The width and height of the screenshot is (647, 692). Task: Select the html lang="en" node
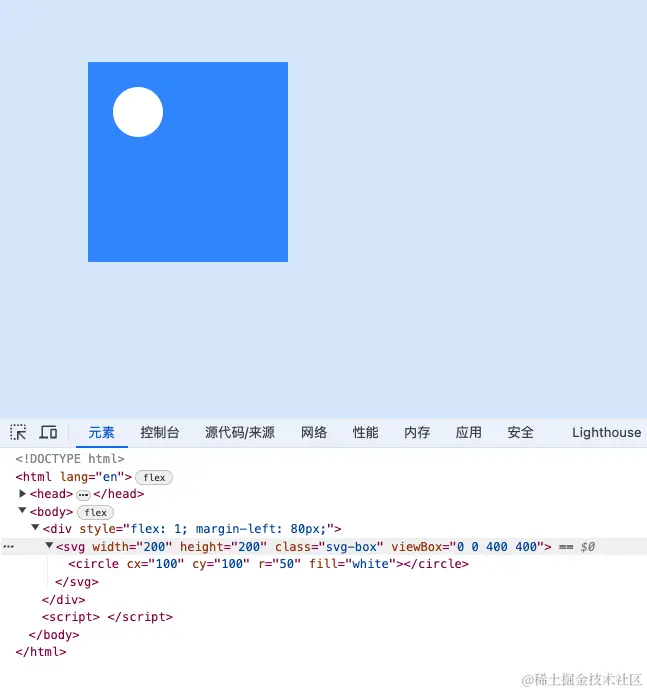pos(74,477)
